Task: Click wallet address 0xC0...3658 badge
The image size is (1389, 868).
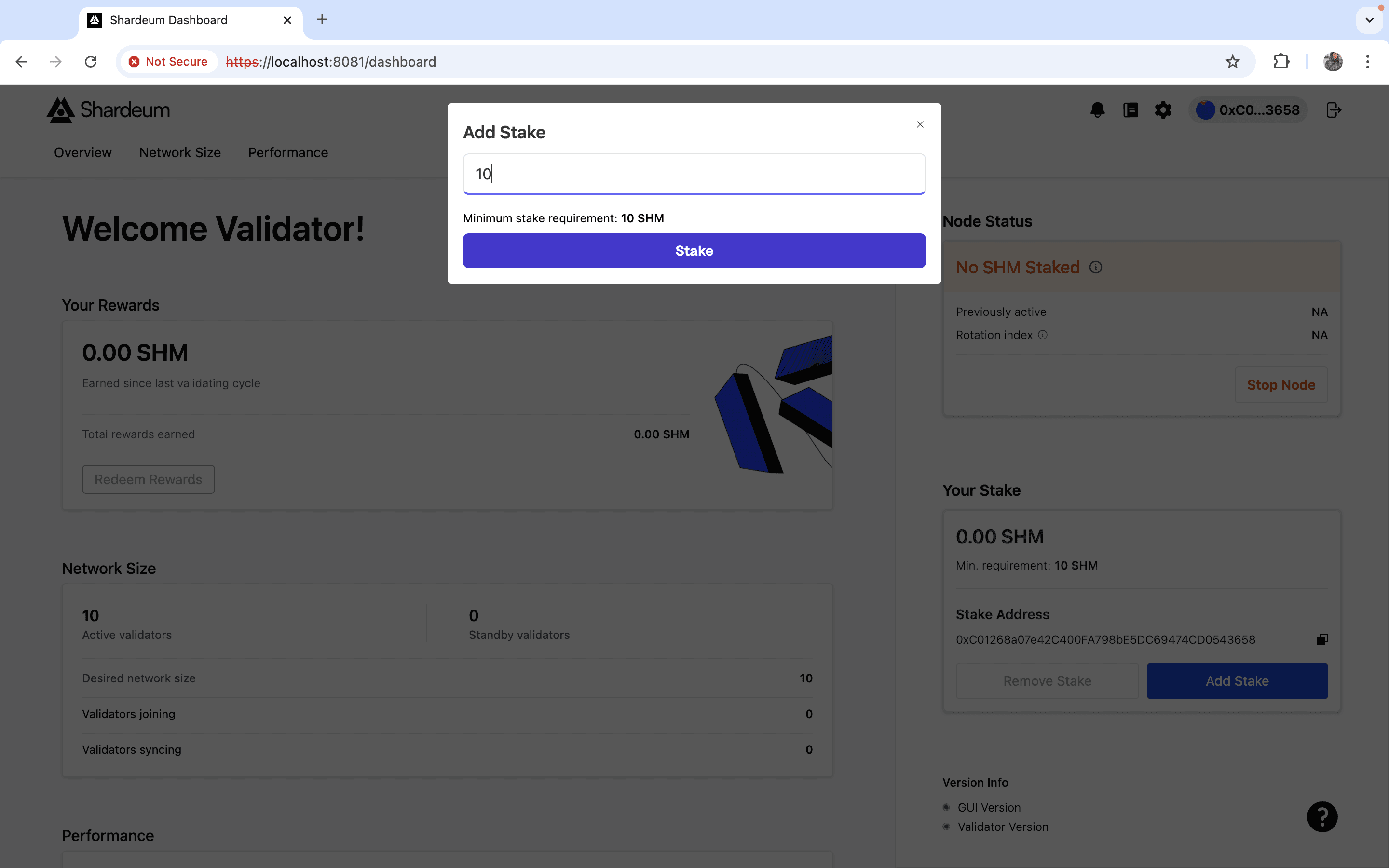Action: 1248,110
